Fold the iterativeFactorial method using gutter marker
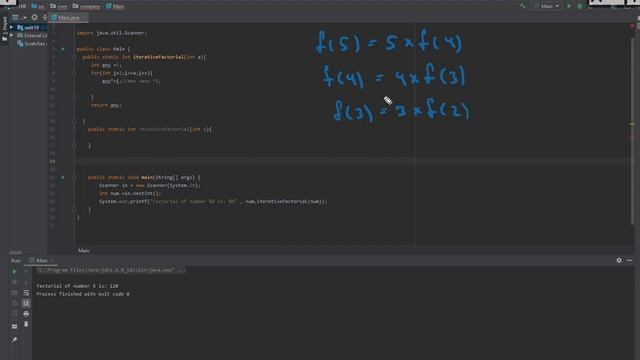The image size is (640, 360). coord(75,57)
